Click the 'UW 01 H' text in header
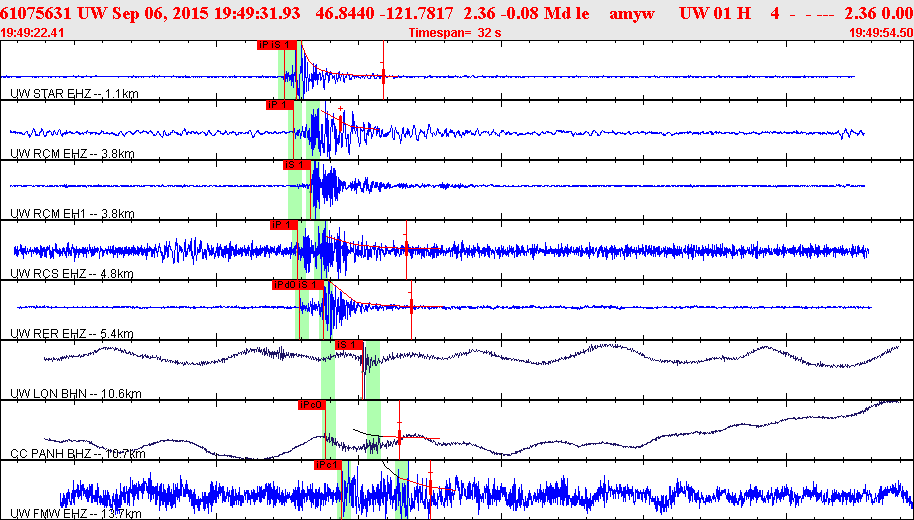 click(715, 13)
